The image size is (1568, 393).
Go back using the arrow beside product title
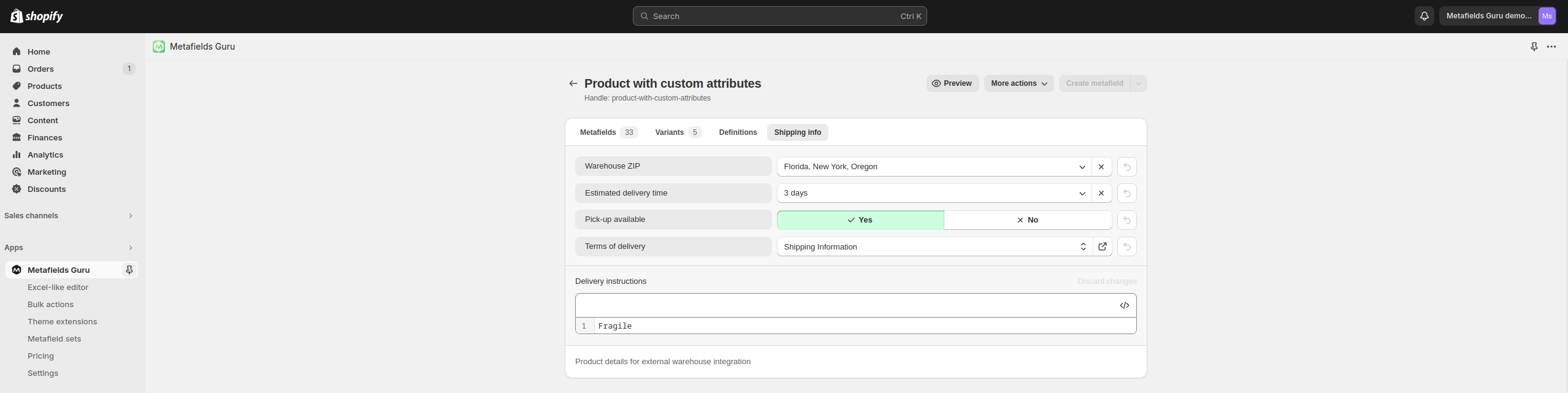tap(573, 83)
